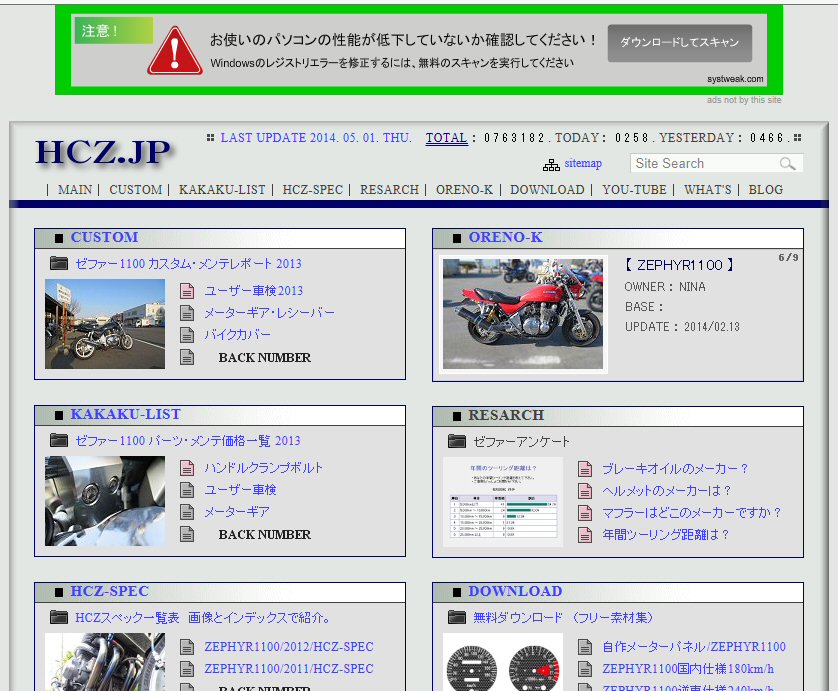Screen dimensions: 838x691
Task: Click the document icon beside ZEPHYR1100/2011/HCZ-SPEC
Action: click(x=187, y=669)
